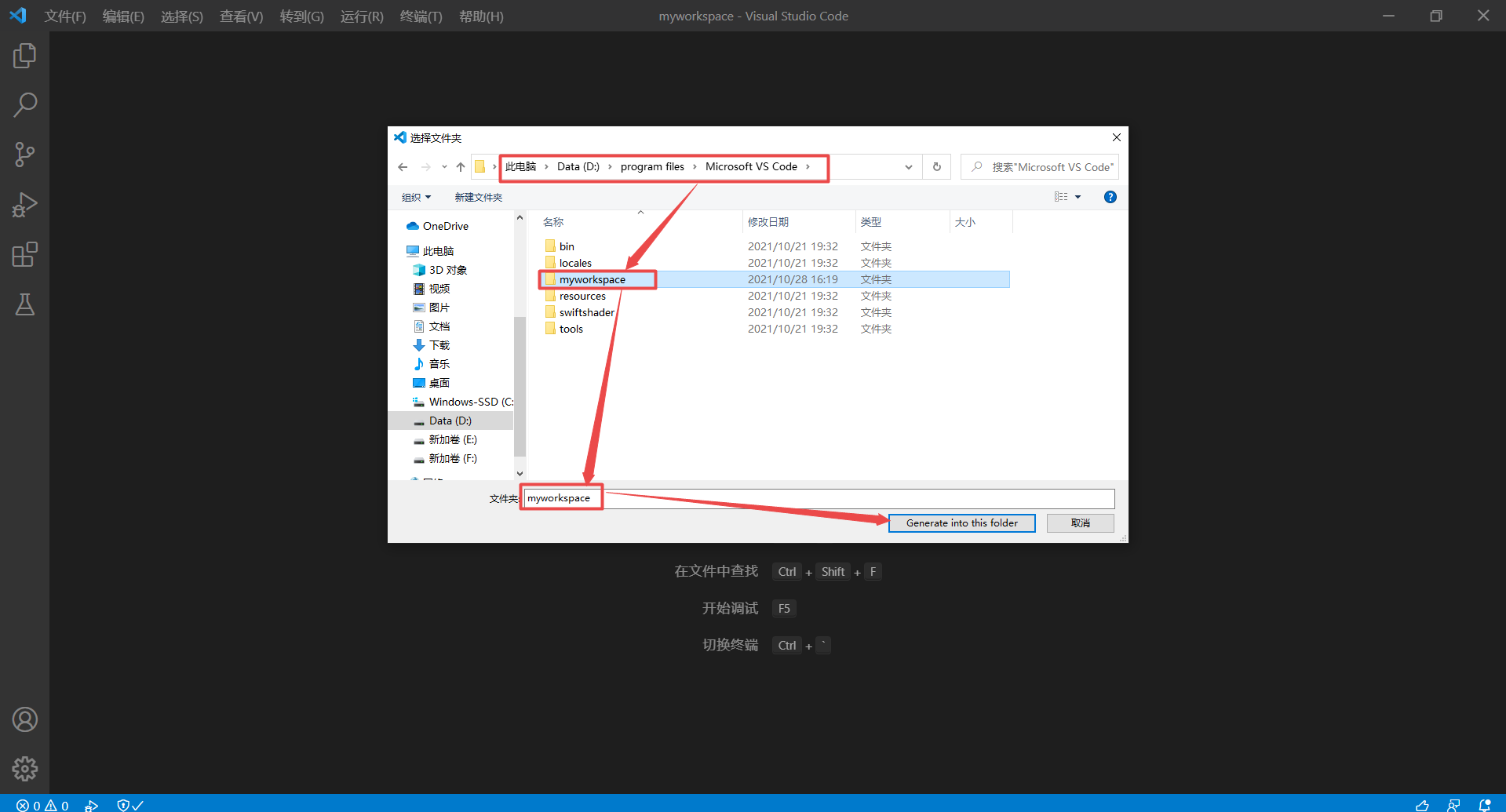Open the 组织 dropdown menu
Image resolution: width=1506 pixels, height=812 pixels.
(x=416, y=197)
